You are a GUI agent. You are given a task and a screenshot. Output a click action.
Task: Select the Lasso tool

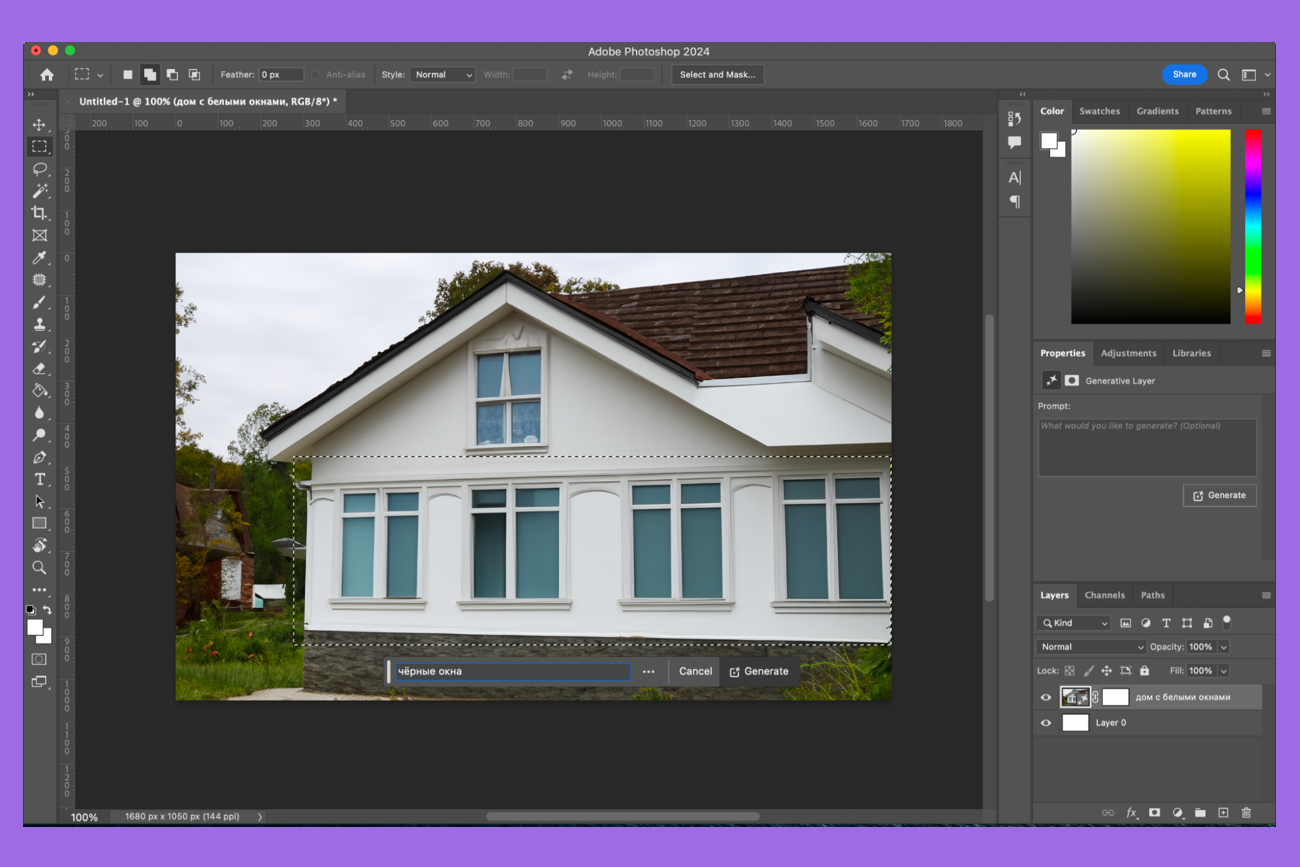(x=40, y=169)
